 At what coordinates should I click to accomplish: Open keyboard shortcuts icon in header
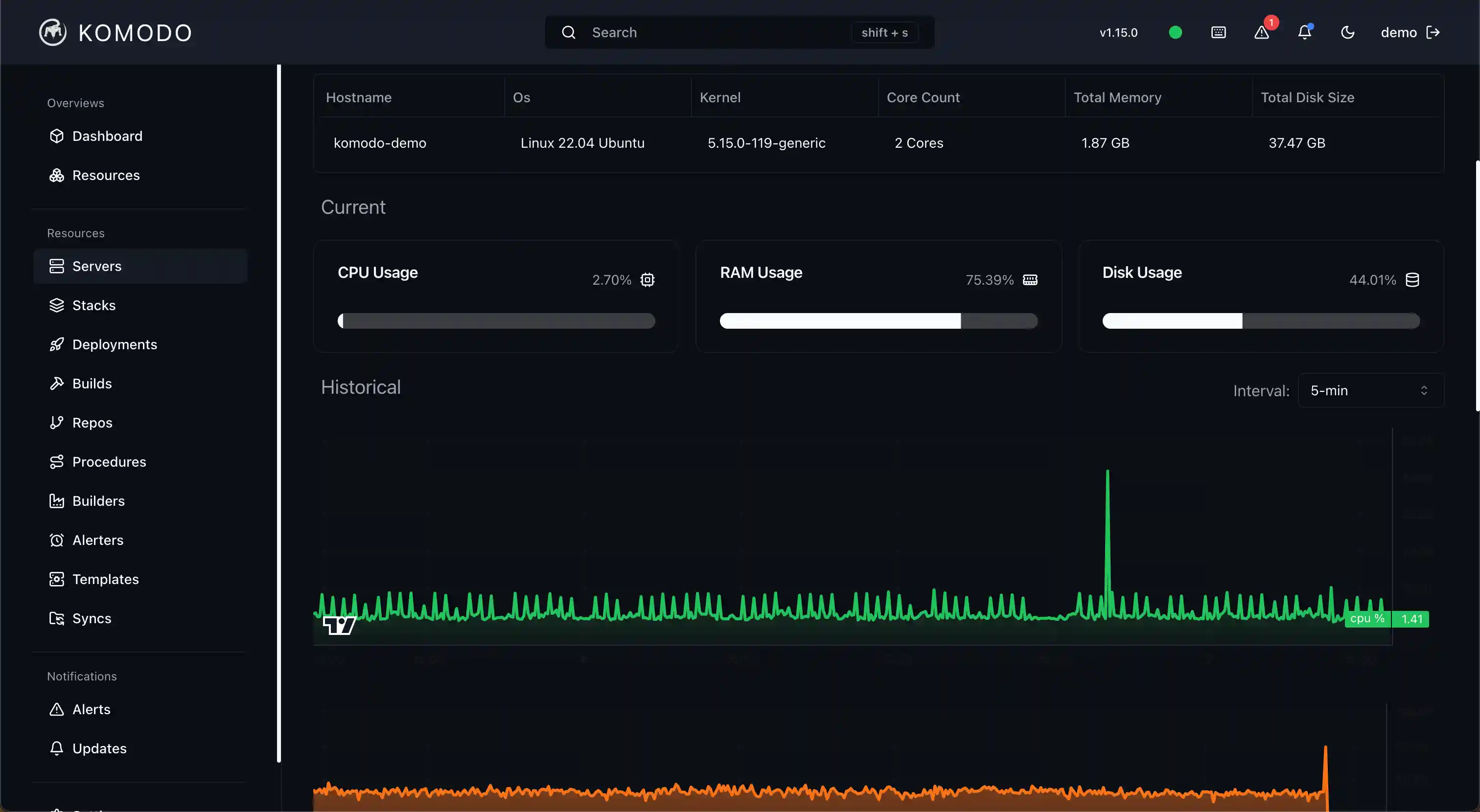pos(1218,32)
